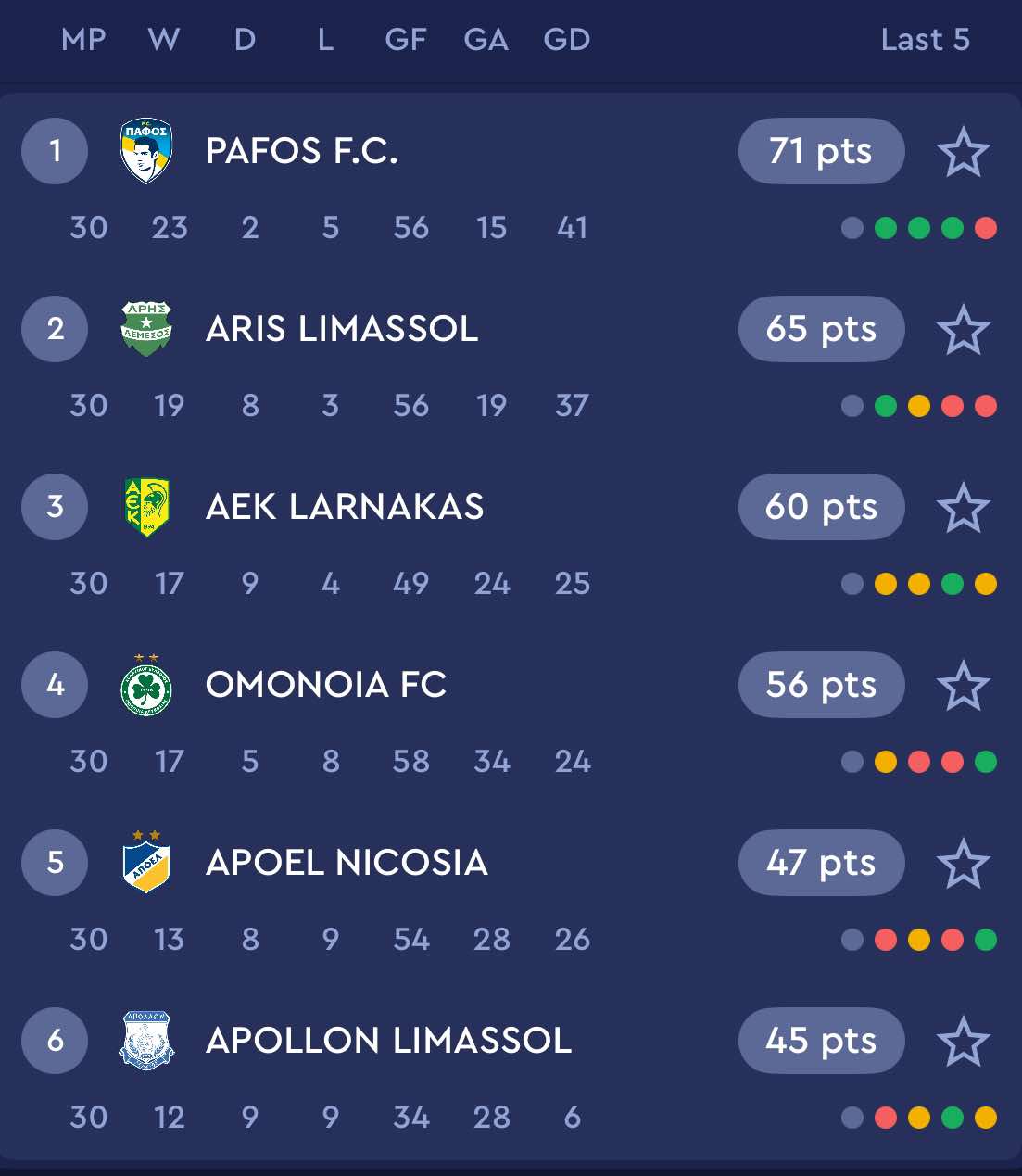Screen dimensions: 1022x1176
Task: Star APOEL Nicosia as a favorite
Action: [x=964, y=864]
